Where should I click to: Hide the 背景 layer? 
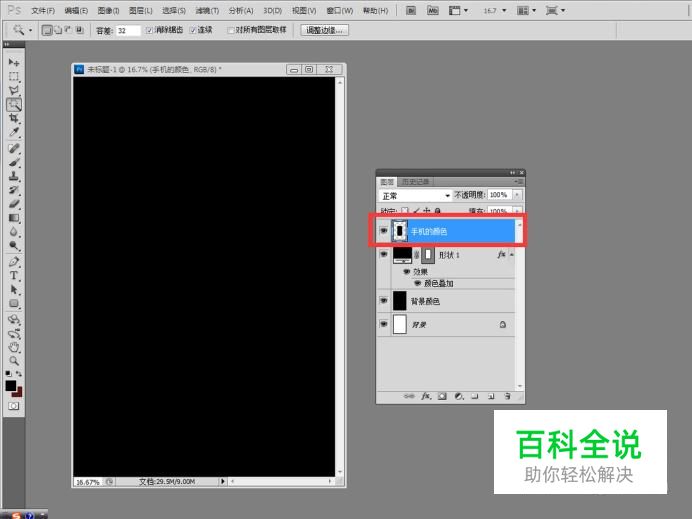point(384,324)
